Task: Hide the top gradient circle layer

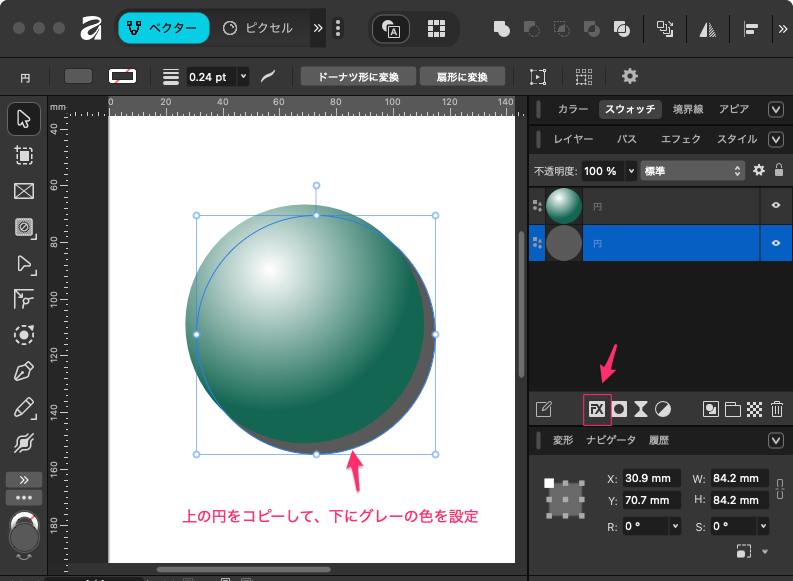Action: [x=775, y=205]
